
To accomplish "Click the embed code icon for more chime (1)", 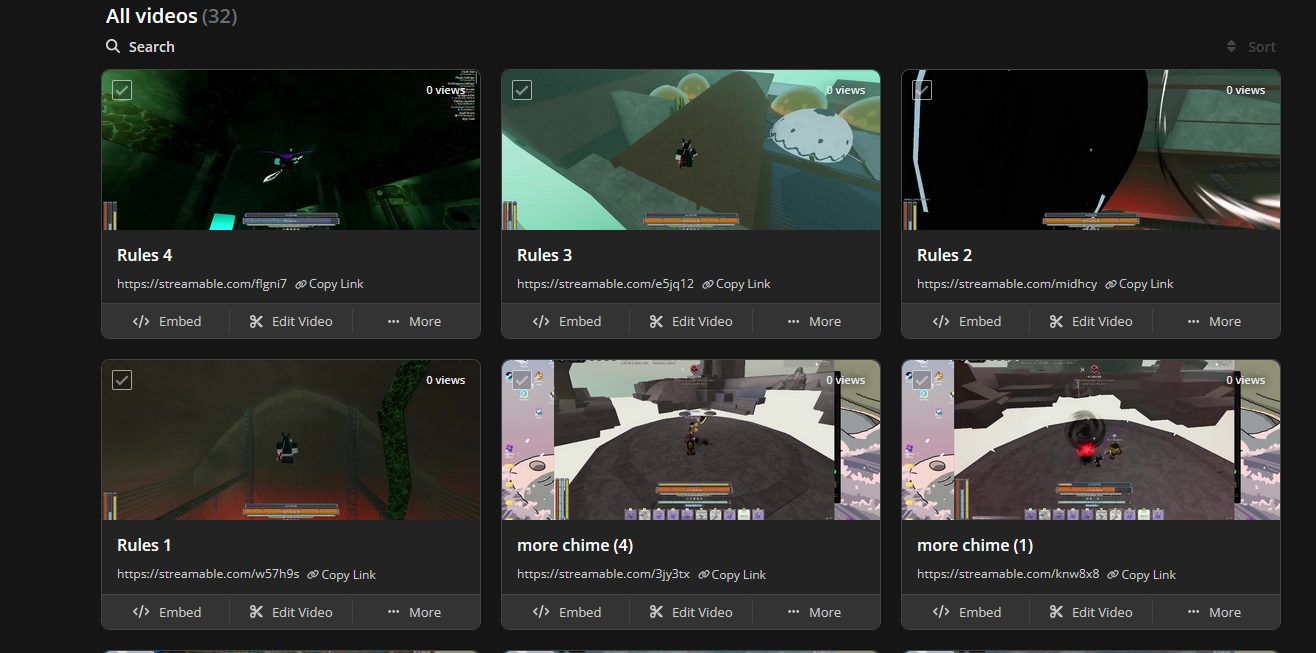I will 941,613.
